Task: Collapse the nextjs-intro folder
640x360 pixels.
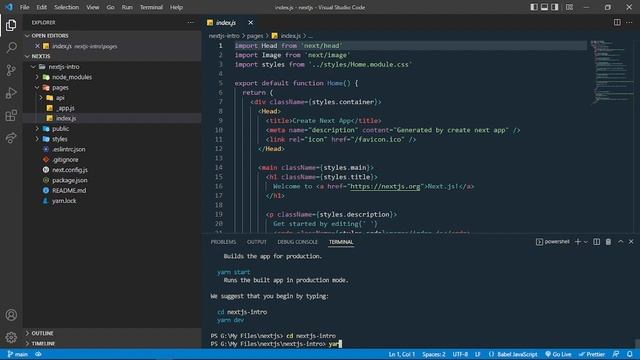Action: (x=33, y=67)
